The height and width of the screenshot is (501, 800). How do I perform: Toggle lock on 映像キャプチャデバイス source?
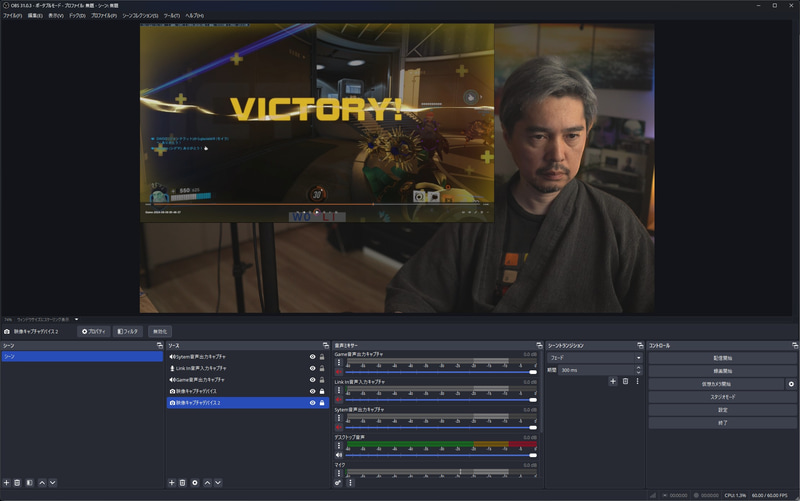[322, 391]
